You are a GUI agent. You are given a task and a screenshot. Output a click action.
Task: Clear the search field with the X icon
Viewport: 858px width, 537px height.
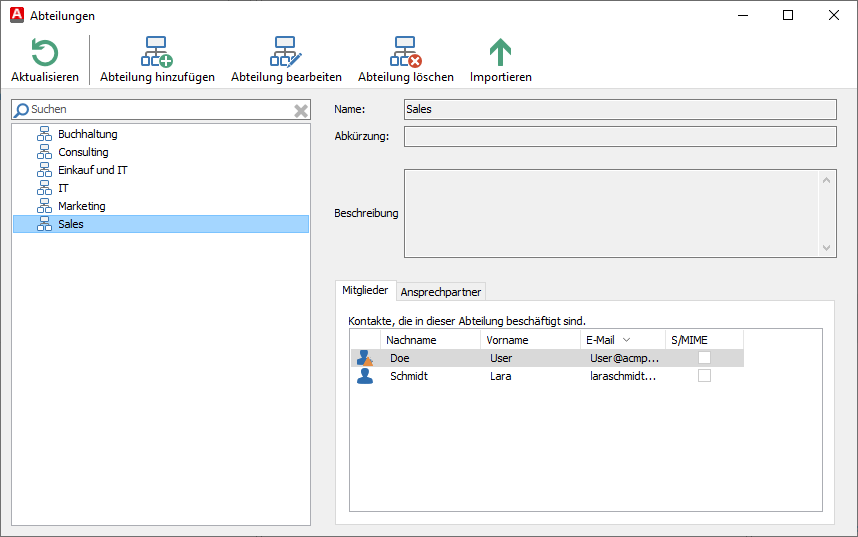[300, 110]
